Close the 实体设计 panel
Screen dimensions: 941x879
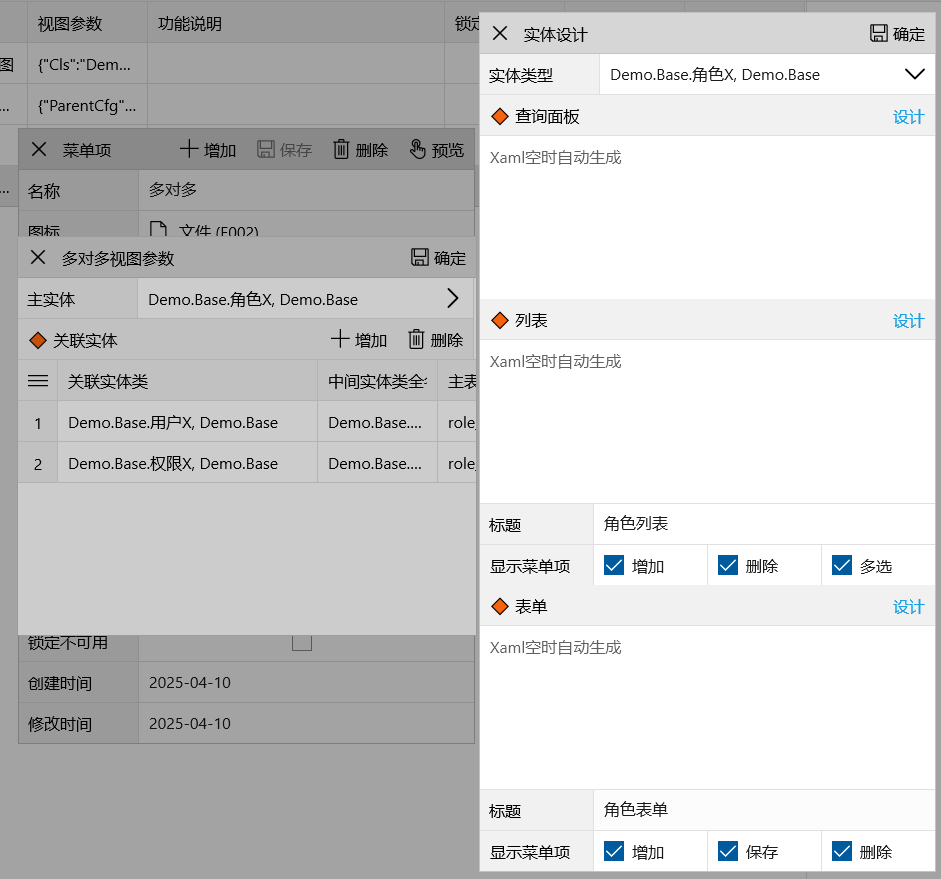coord(500,33)
